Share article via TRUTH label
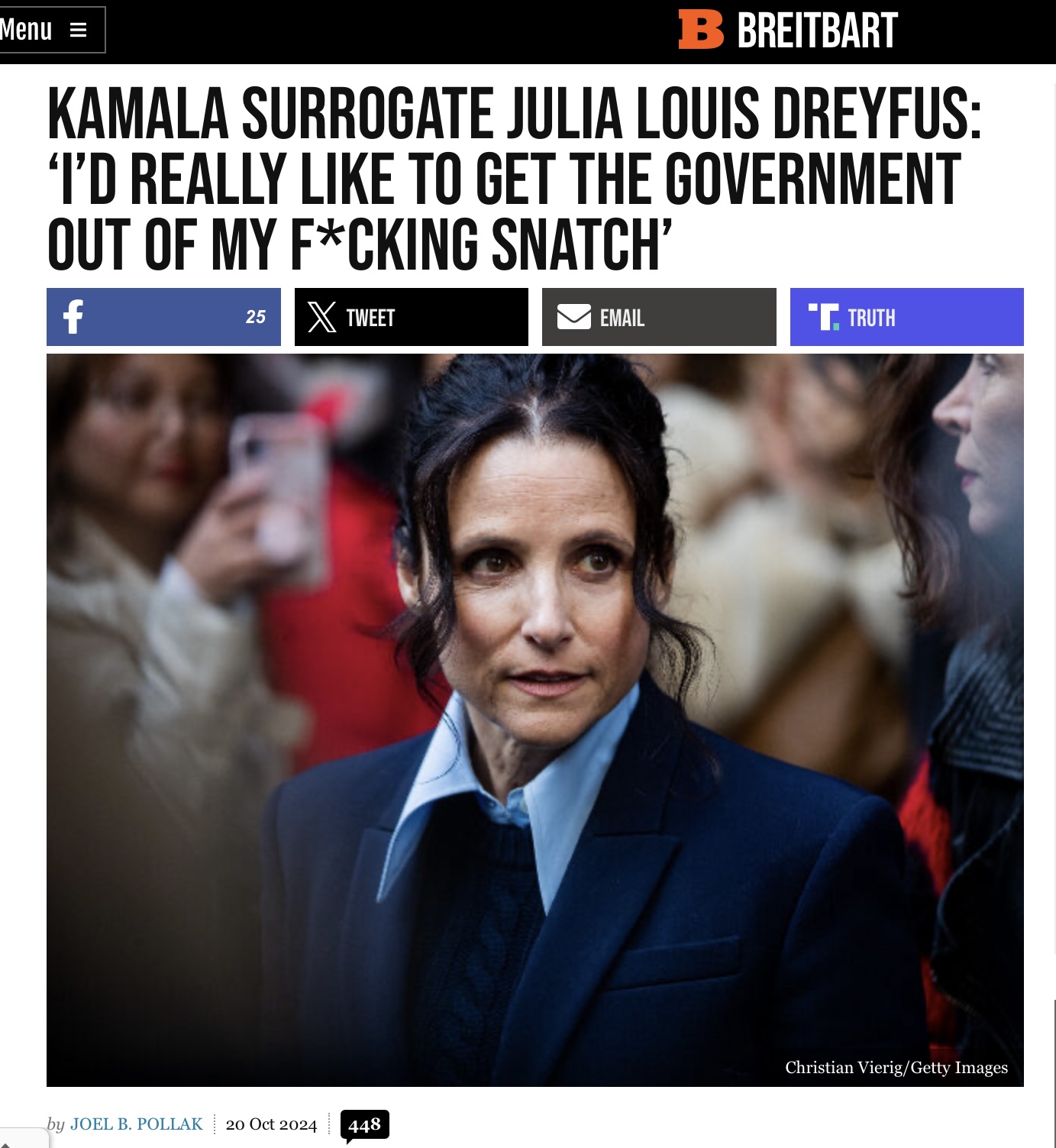This screenshot has width=1056, height=1148. [x=871, y=318]
